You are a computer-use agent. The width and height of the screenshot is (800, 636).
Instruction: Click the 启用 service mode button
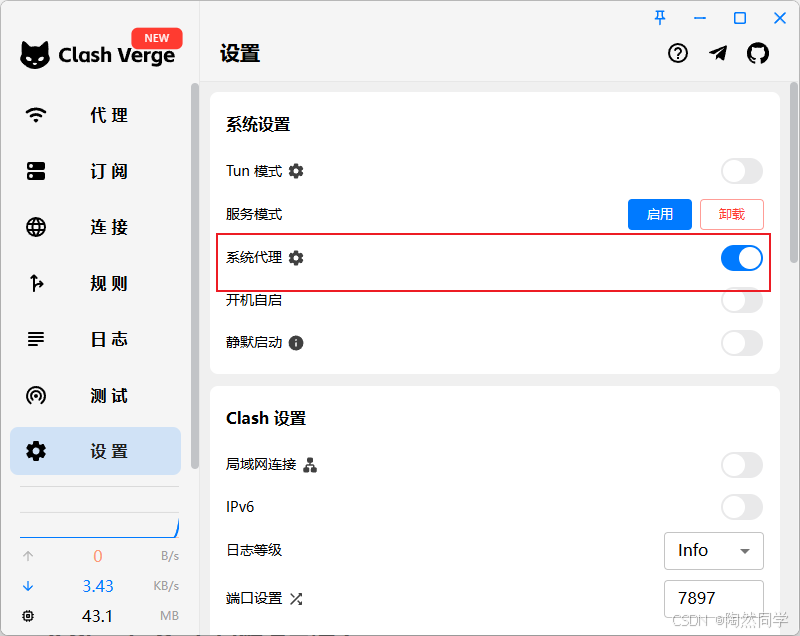[660, 214]
